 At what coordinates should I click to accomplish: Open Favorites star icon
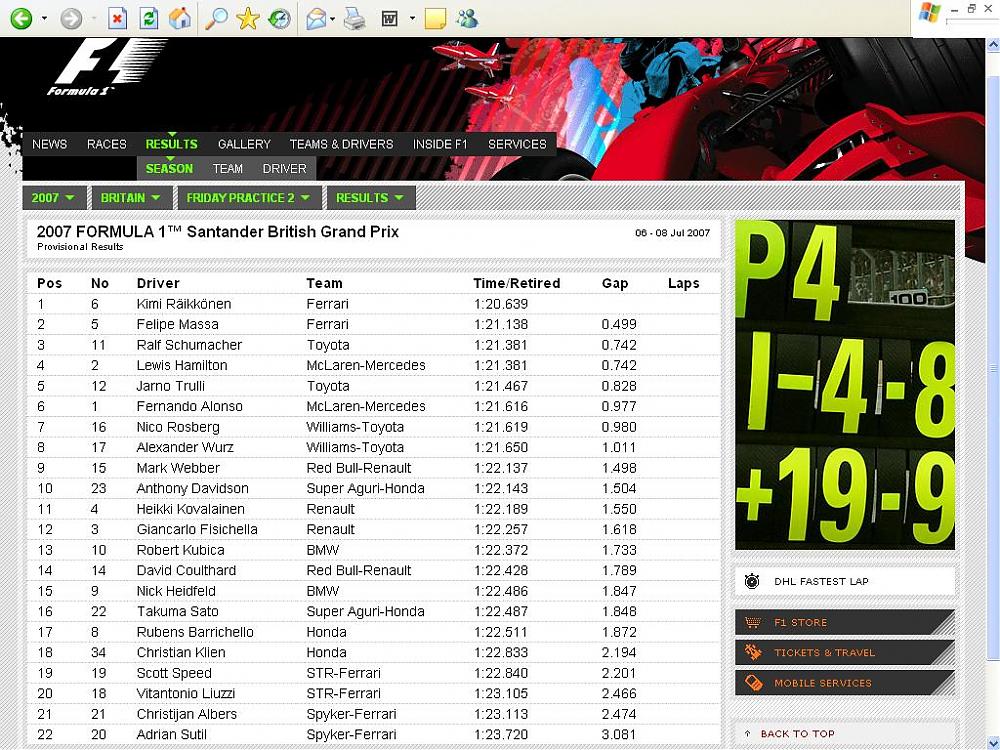[x=247, y=18]
